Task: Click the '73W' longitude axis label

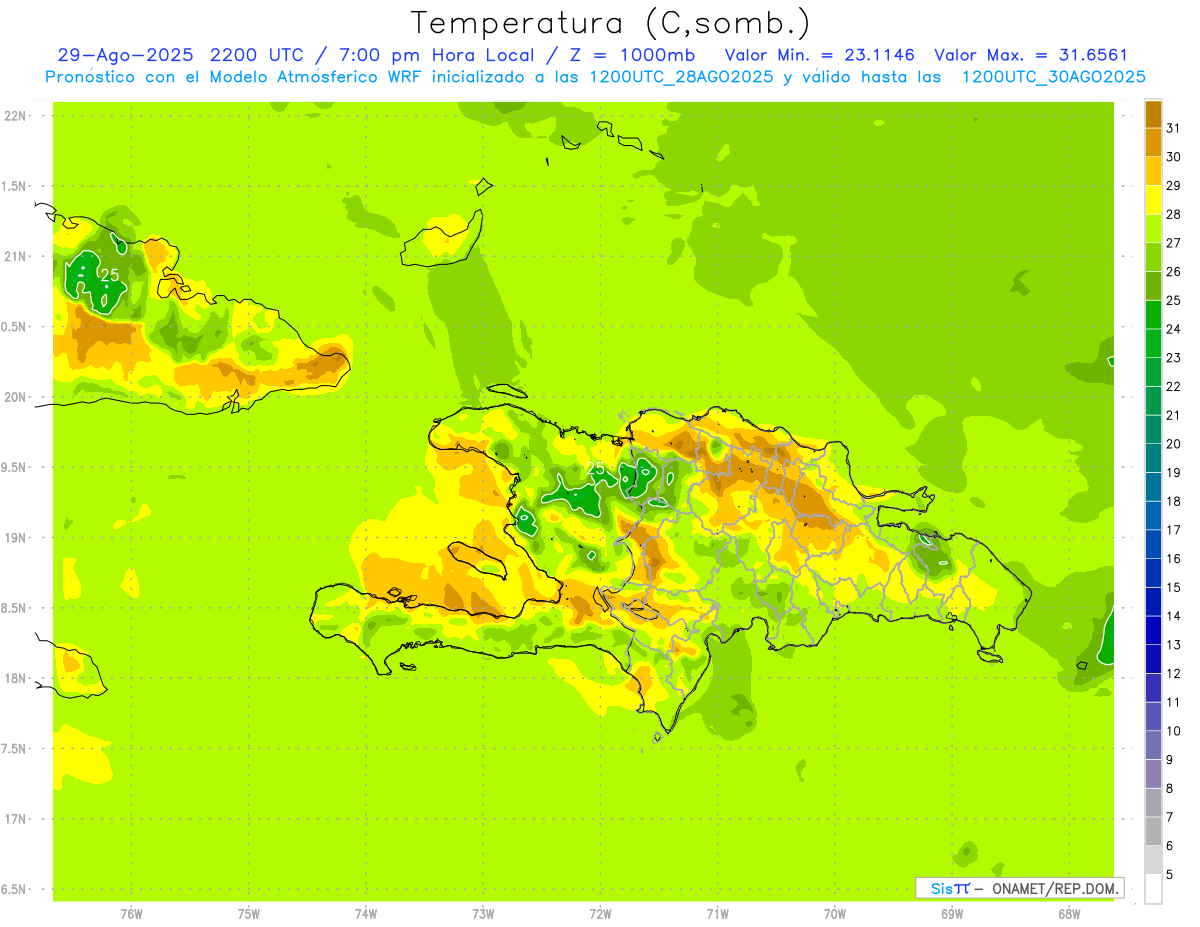Action: [x=483, y=914]
